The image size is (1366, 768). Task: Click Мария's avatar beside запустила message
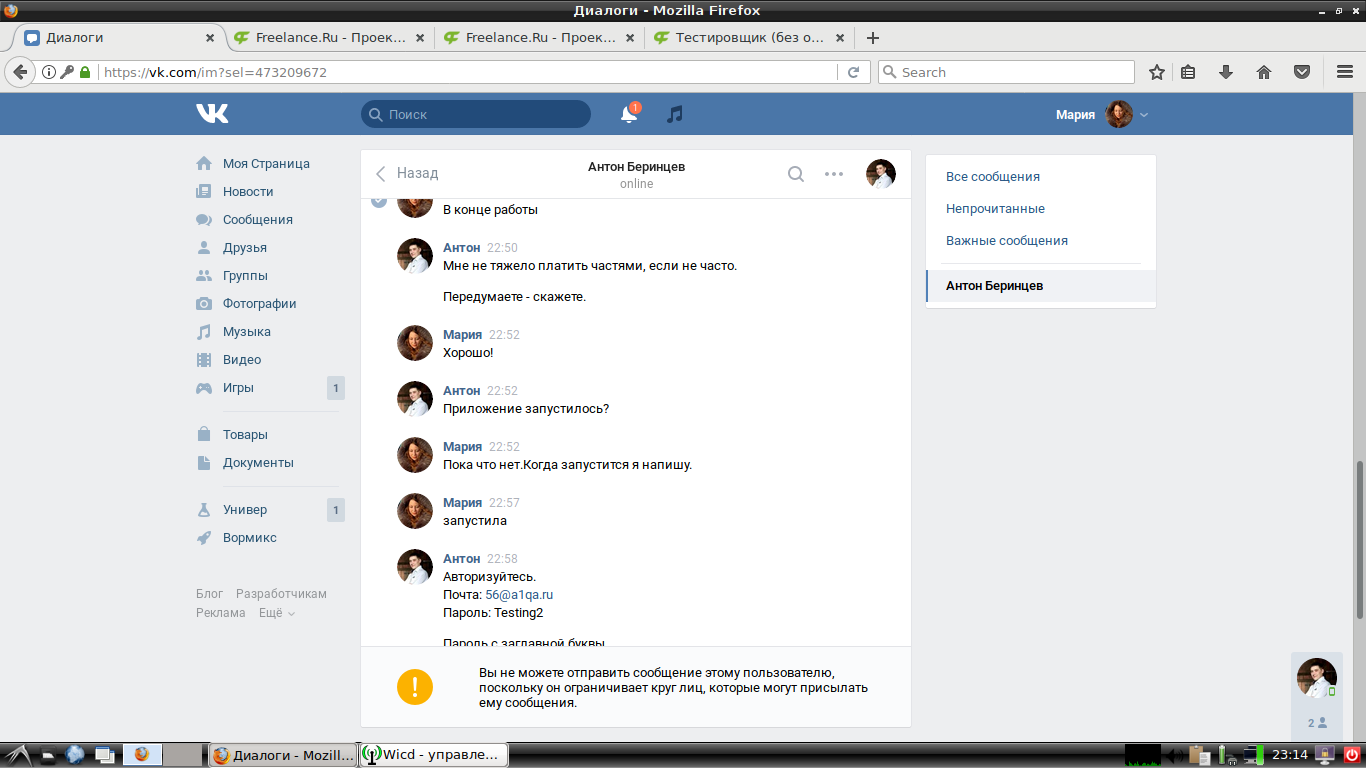click(415, 511)
